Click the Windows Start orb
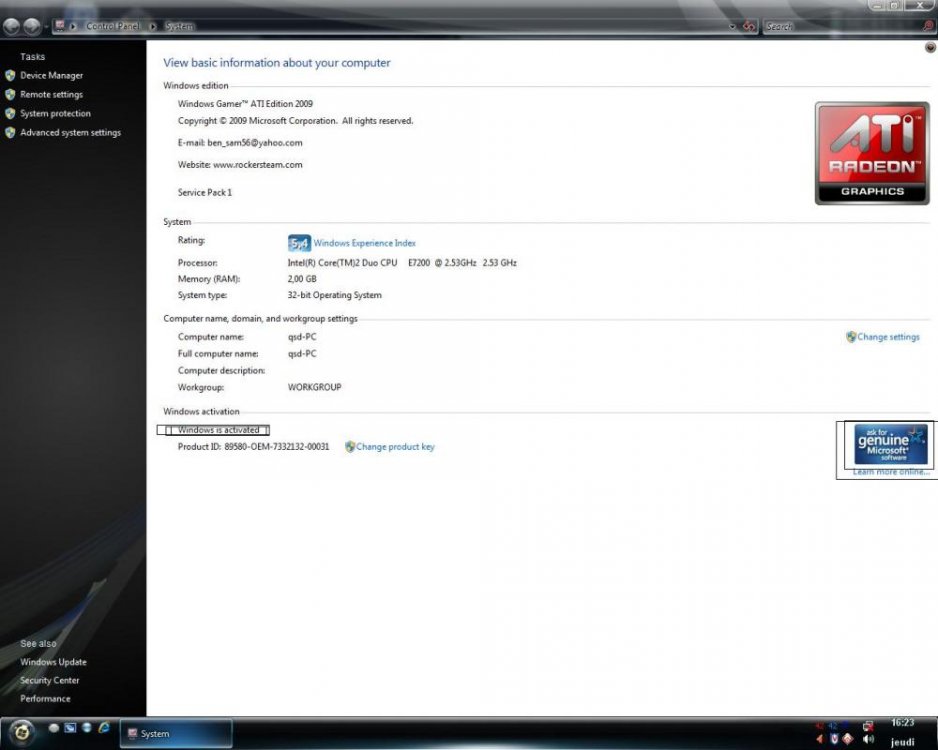The image size is (938, 750). pyautogui.click(x=20, y=732)
